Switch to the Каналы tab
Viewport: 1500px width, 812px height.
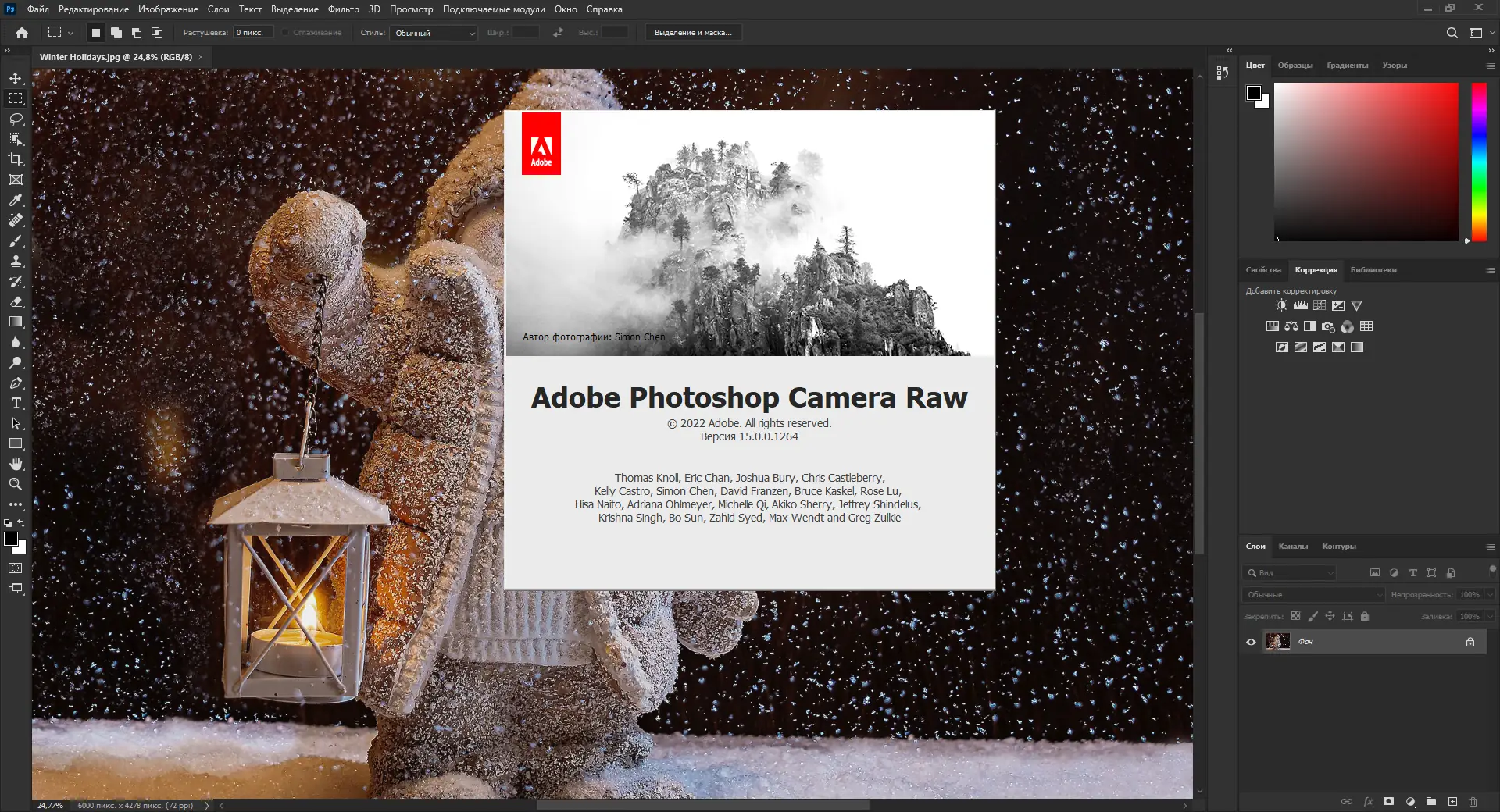(1292, 547)
